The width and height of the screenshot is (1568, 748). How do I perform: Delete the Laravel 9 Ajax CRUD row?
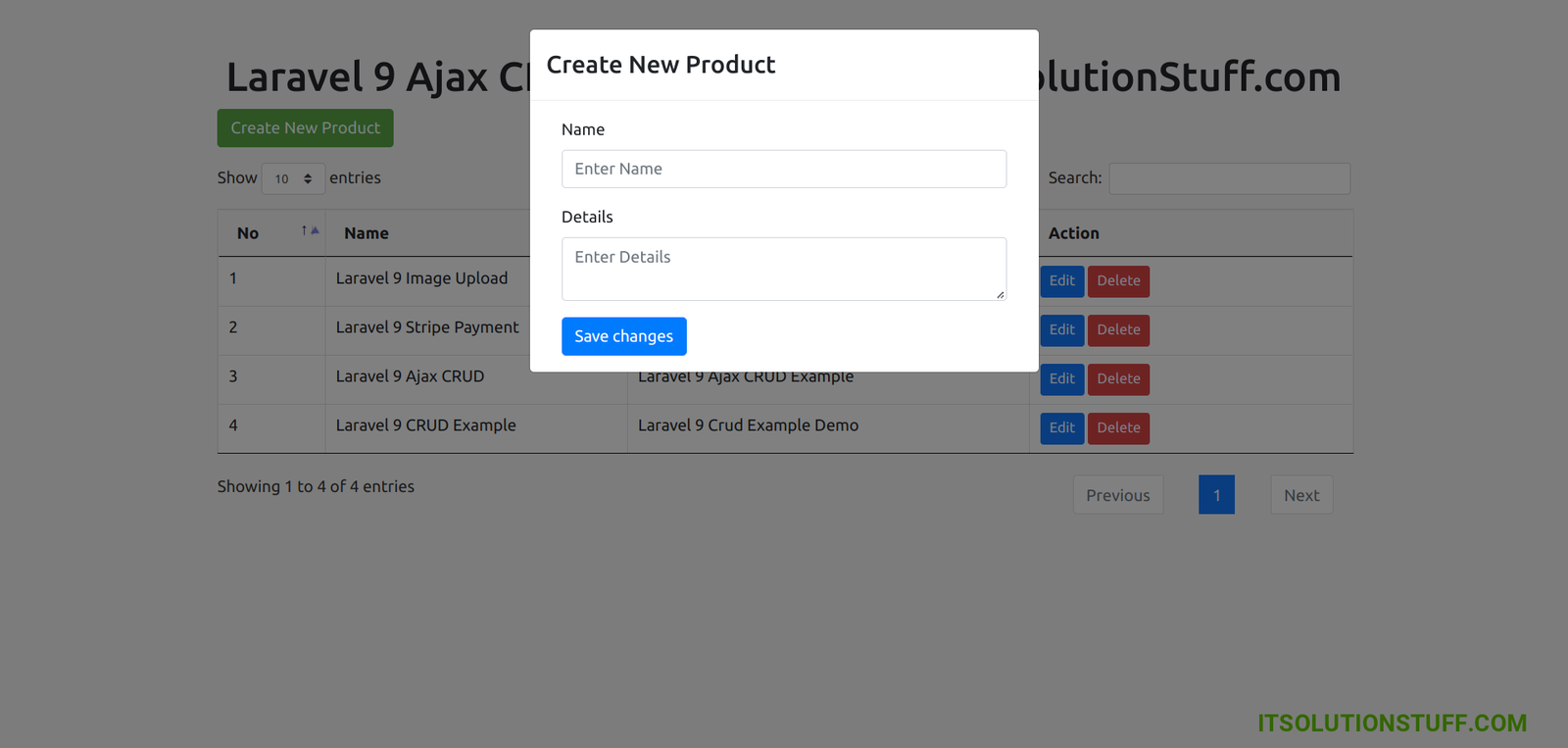[1118, 379]
